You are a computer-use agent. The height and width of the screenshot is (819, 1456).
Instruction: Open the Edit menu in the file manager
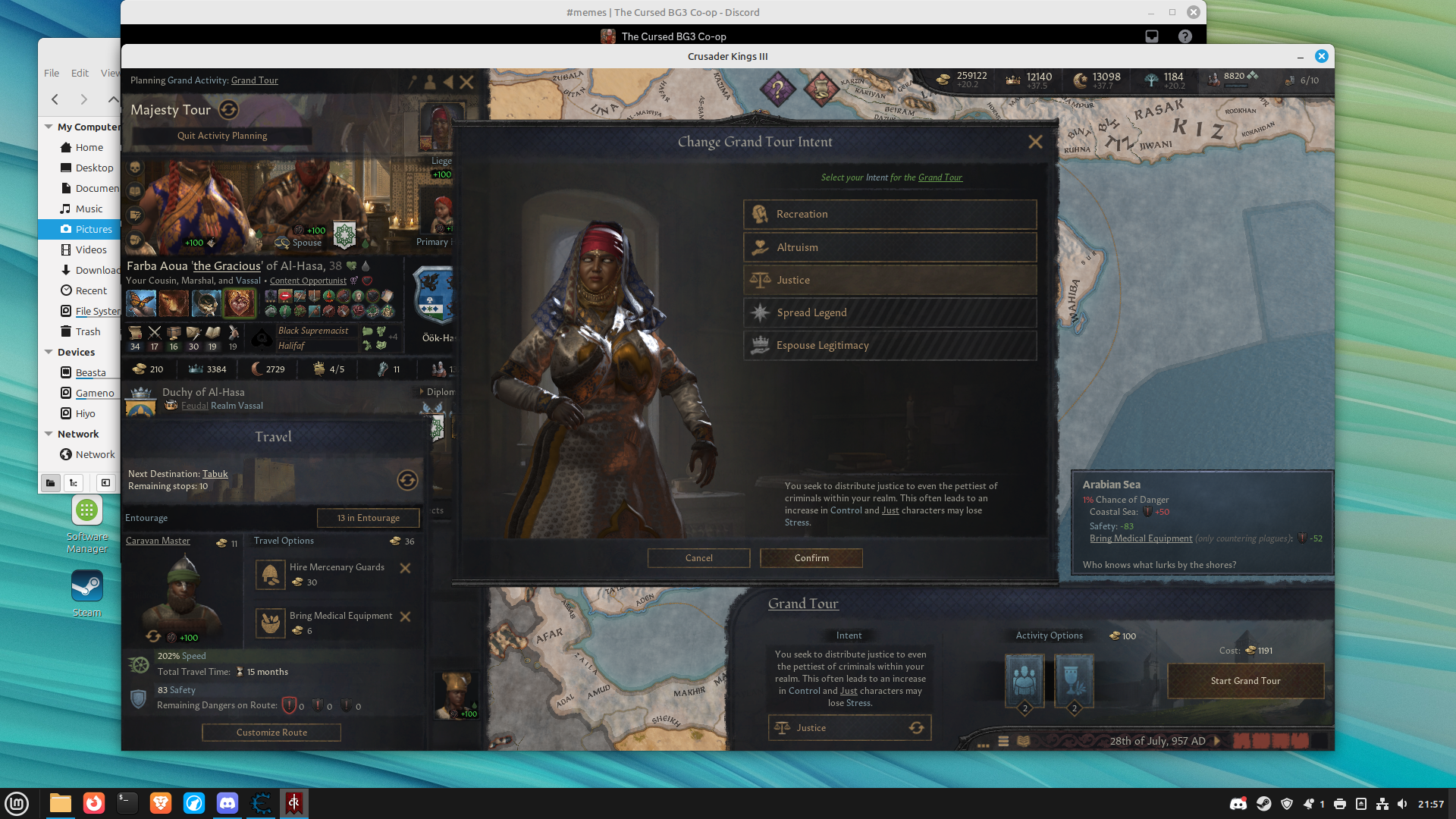coord(80,73)
